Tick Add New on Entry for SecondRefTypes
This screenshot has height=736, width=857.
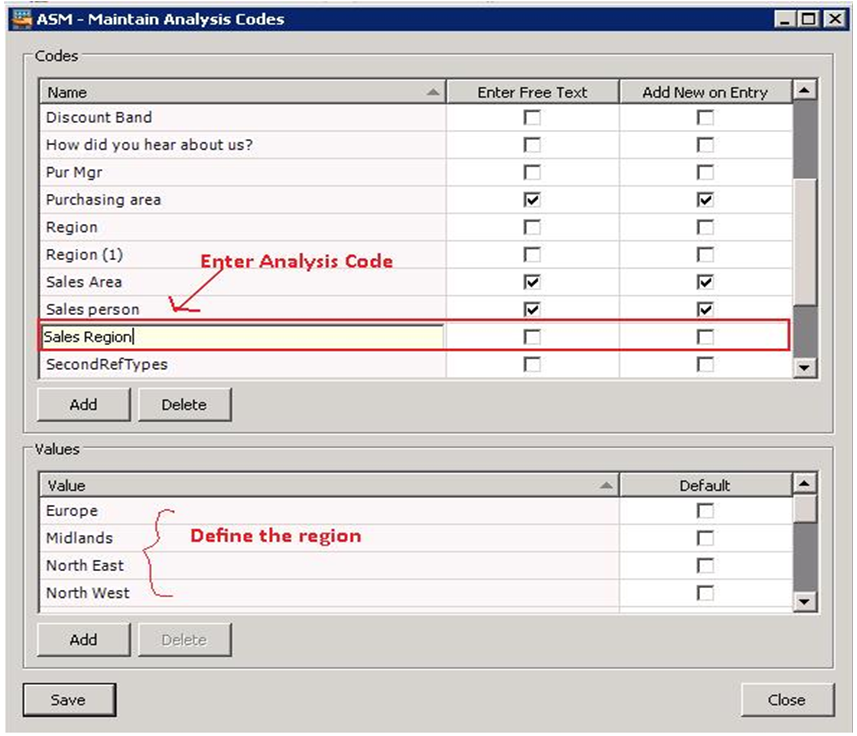tap(705, 364)
